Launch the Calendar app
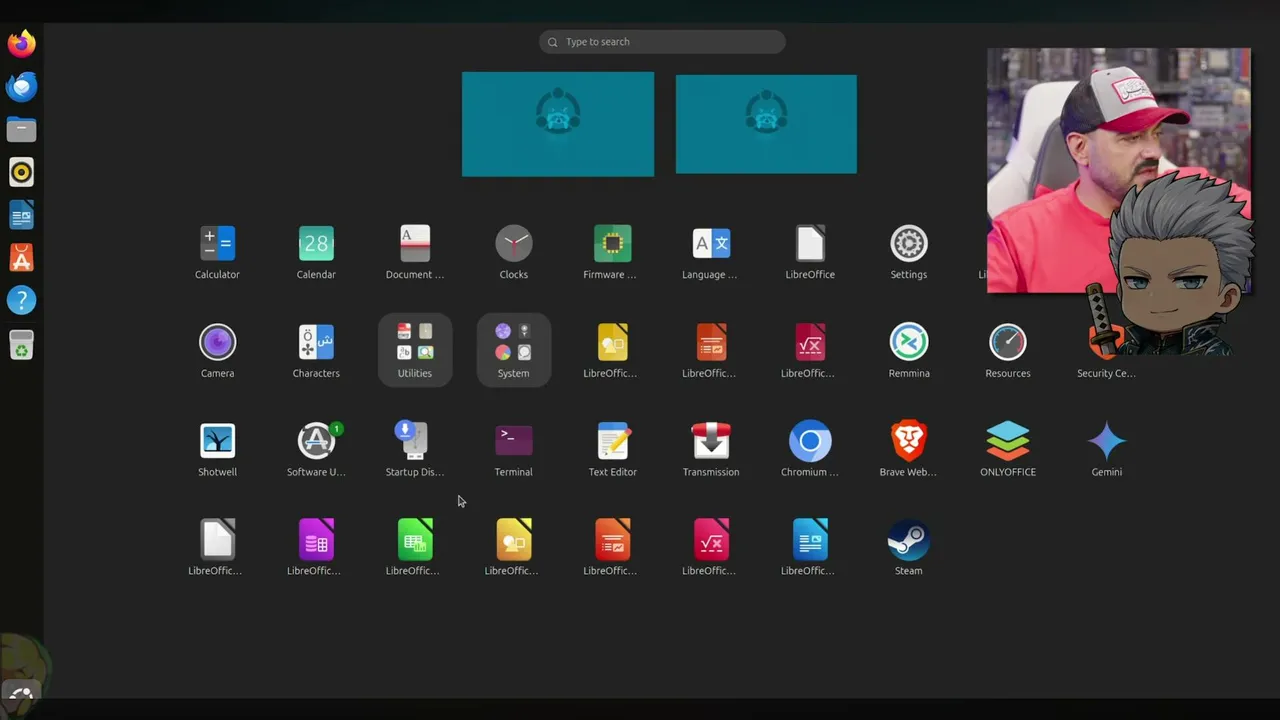This screenshot has height=720, width=1280. pos(316,243)
